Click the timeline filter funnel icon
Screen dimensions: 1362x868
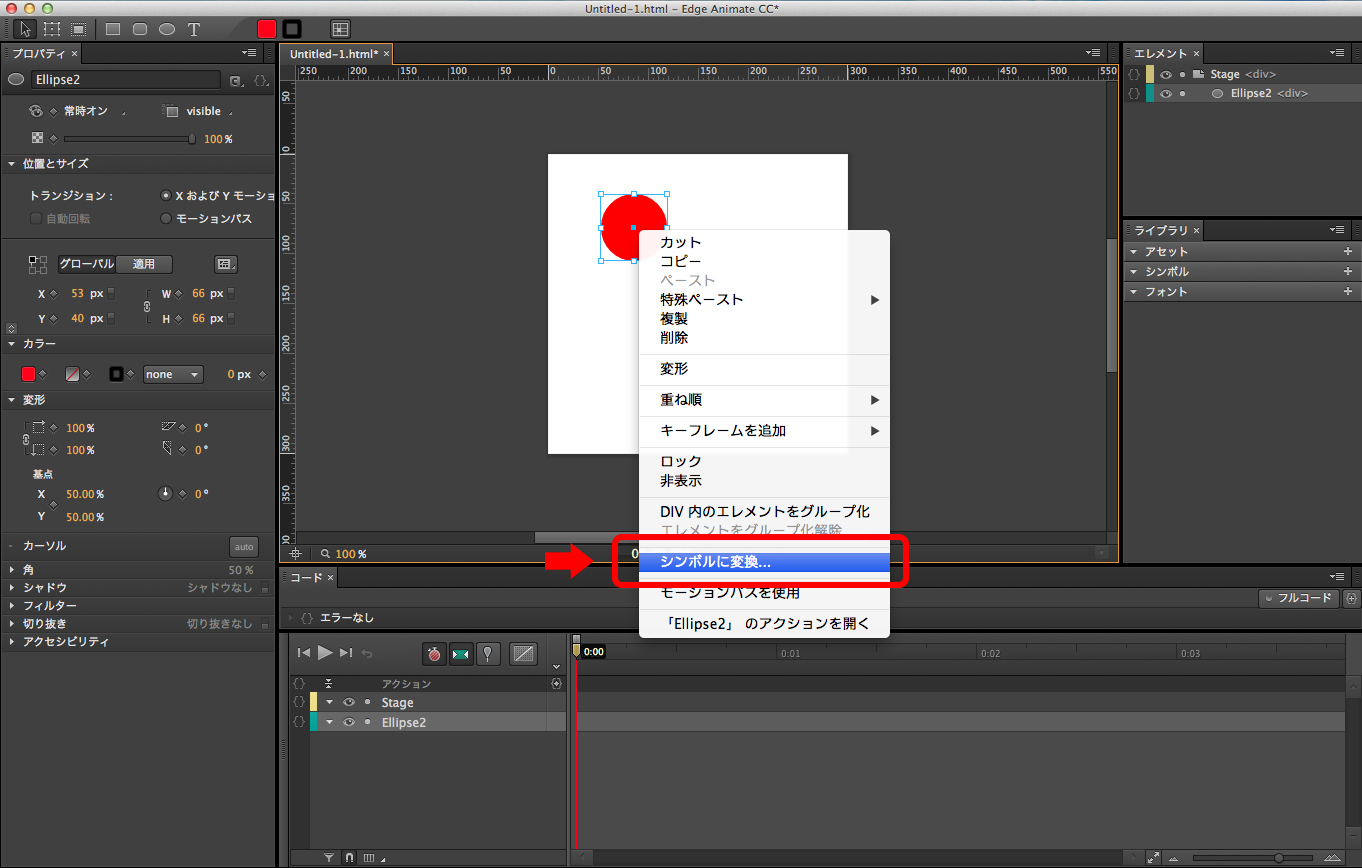[x=329, y=858]
